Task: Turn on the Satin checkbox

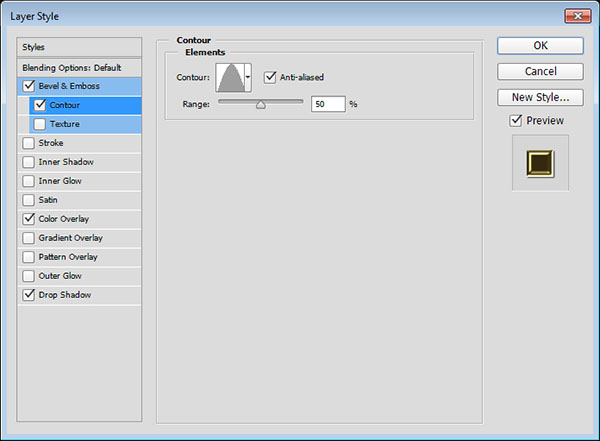Action: click(x=27, y=200)
